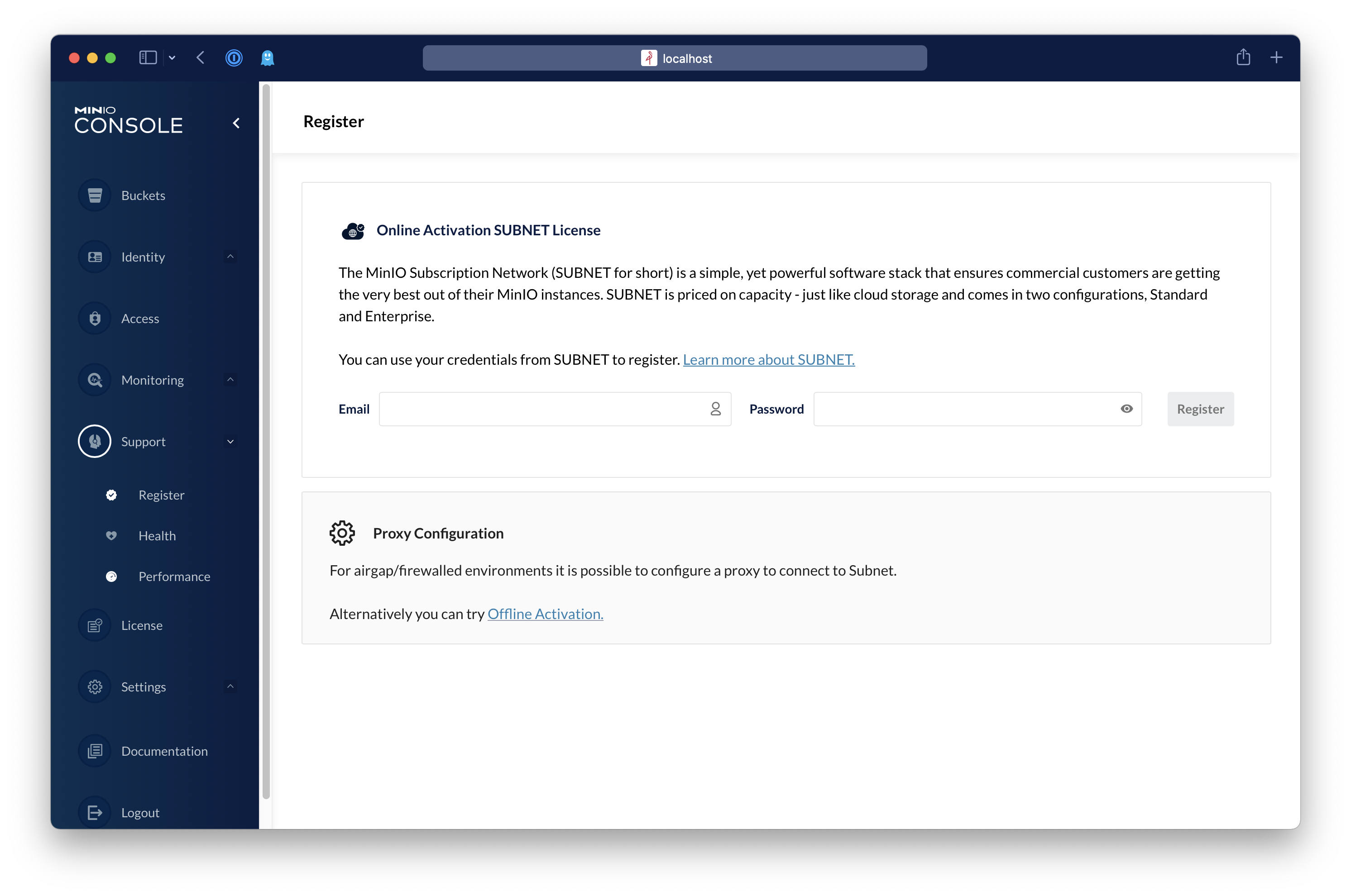Click into the Email input field
1351x896 pixels.
point(555,409)
